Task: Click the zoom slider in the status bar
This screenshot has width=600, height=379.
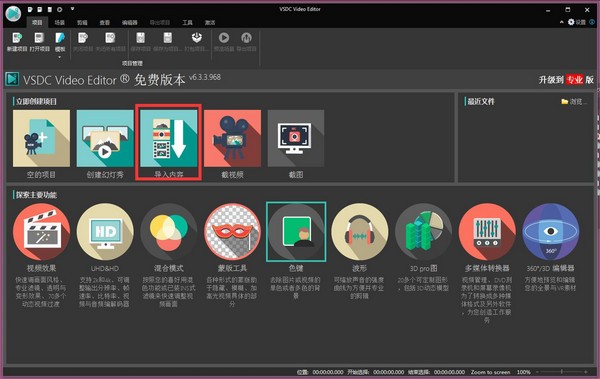Action: 562,372
